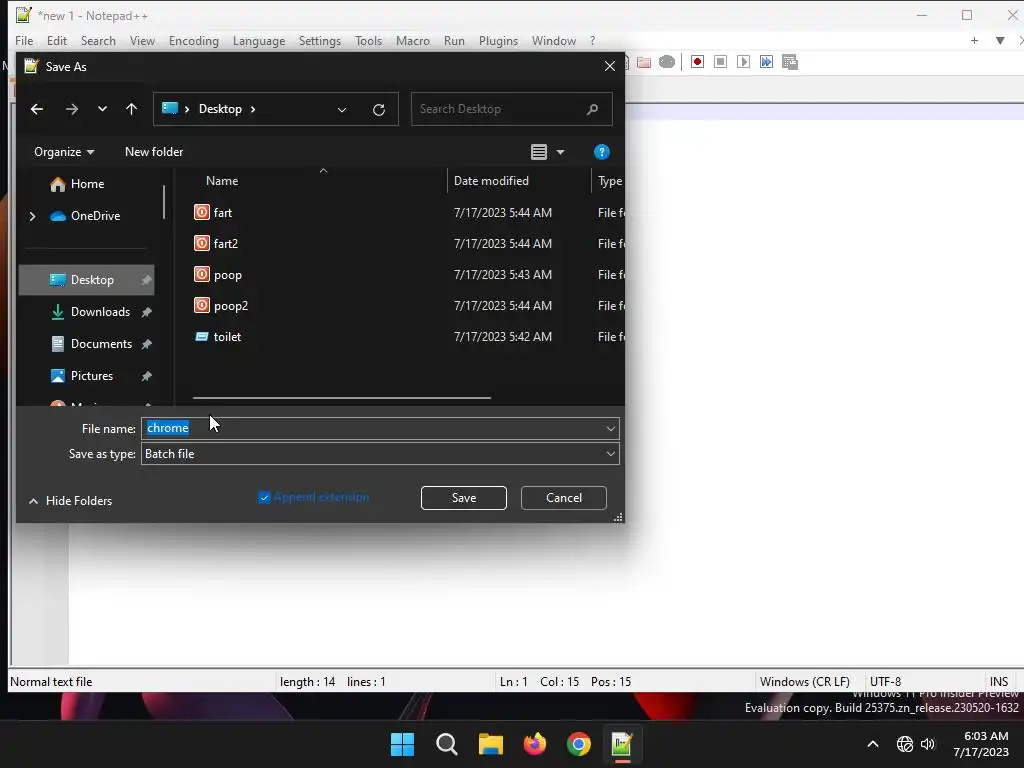Screen dimensions: 1024x768
Task: Click the navigation pane vertical scrollbar
Action: click(x=163, y=202)
